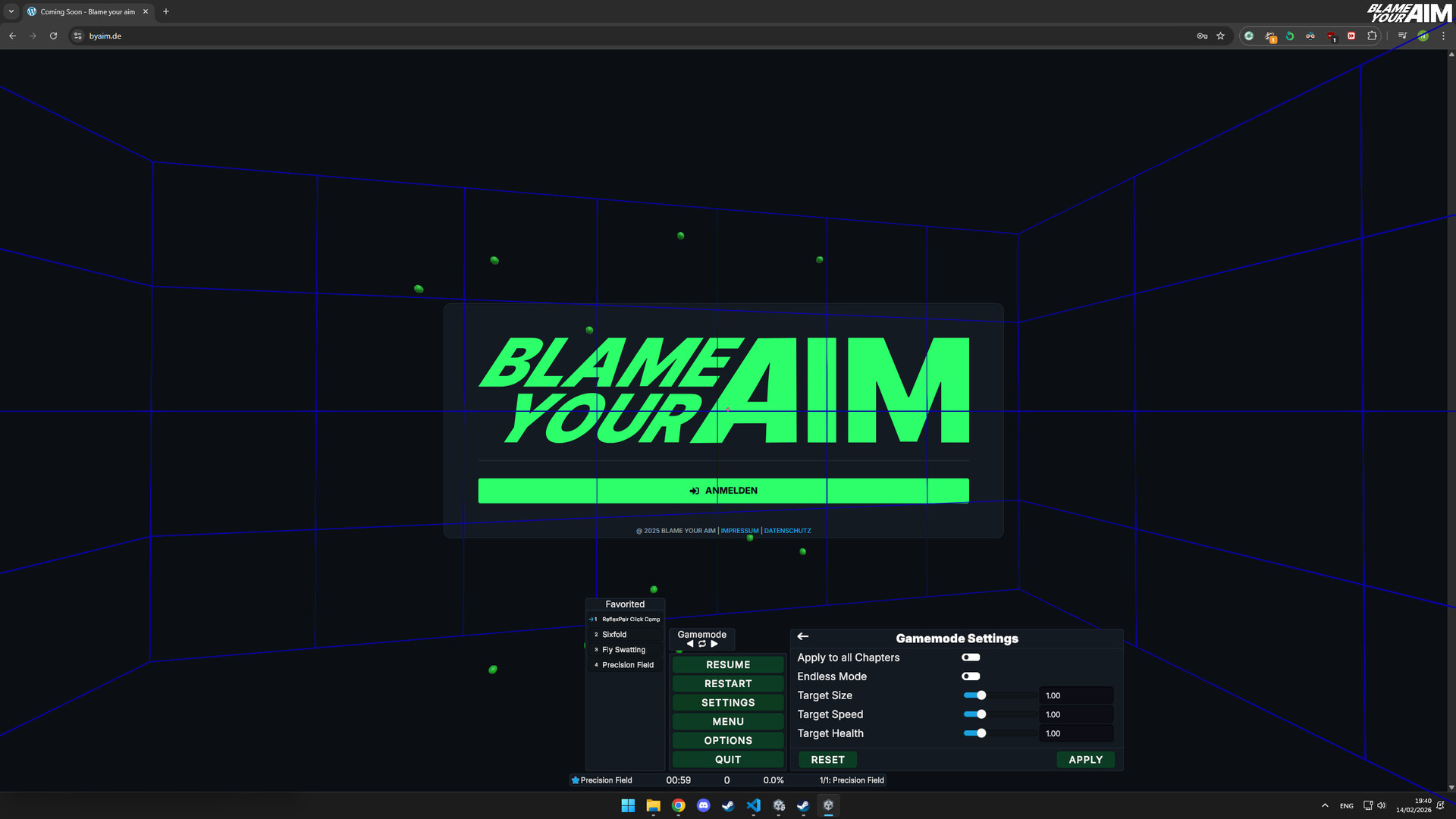Expand the hidden system tray icons
The height and width of the screenshot is (819, 1456).
pyautogui.click(x=1325, y=805)
